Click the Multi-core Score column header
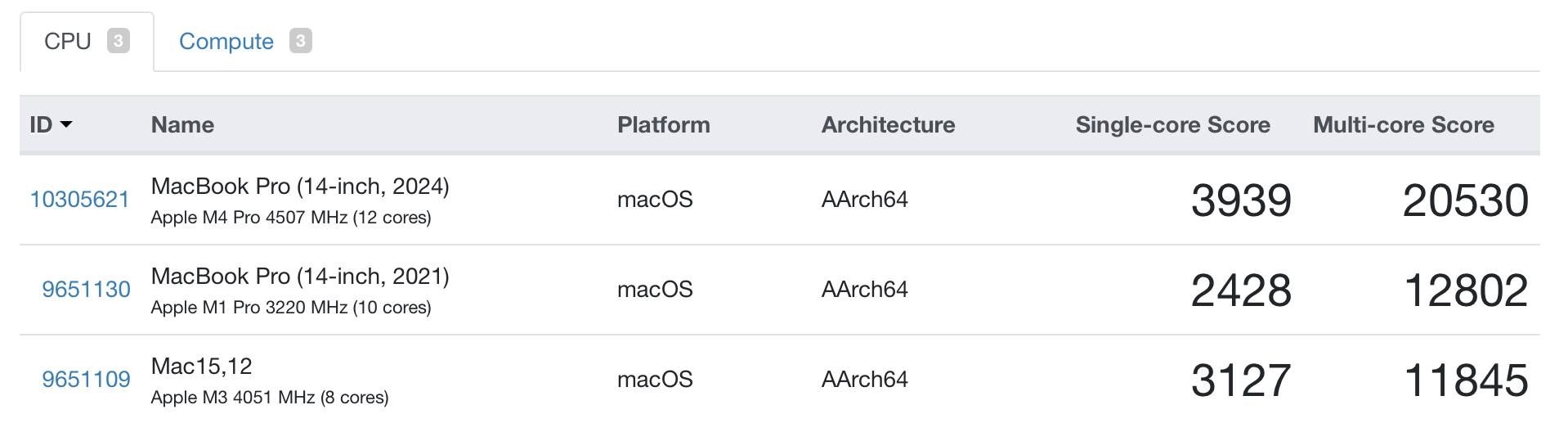 [x=1403, y=125]
